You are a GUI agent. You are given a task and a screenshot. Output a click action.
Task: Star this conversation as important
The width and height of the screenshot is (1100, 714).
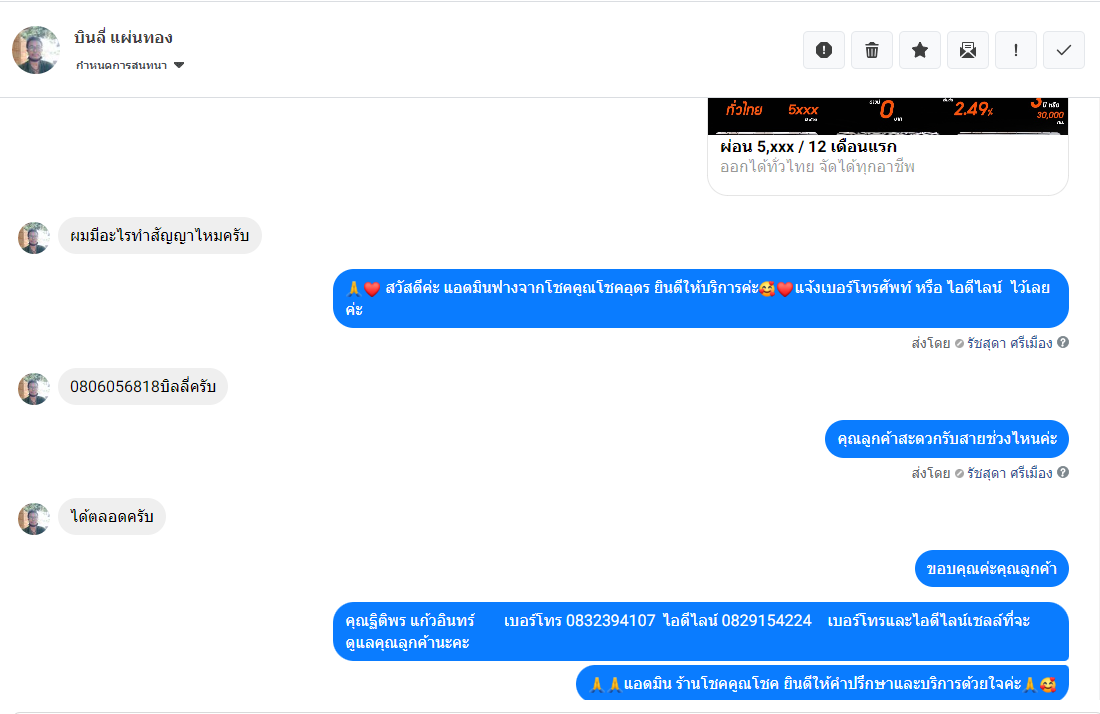[920, 50]
